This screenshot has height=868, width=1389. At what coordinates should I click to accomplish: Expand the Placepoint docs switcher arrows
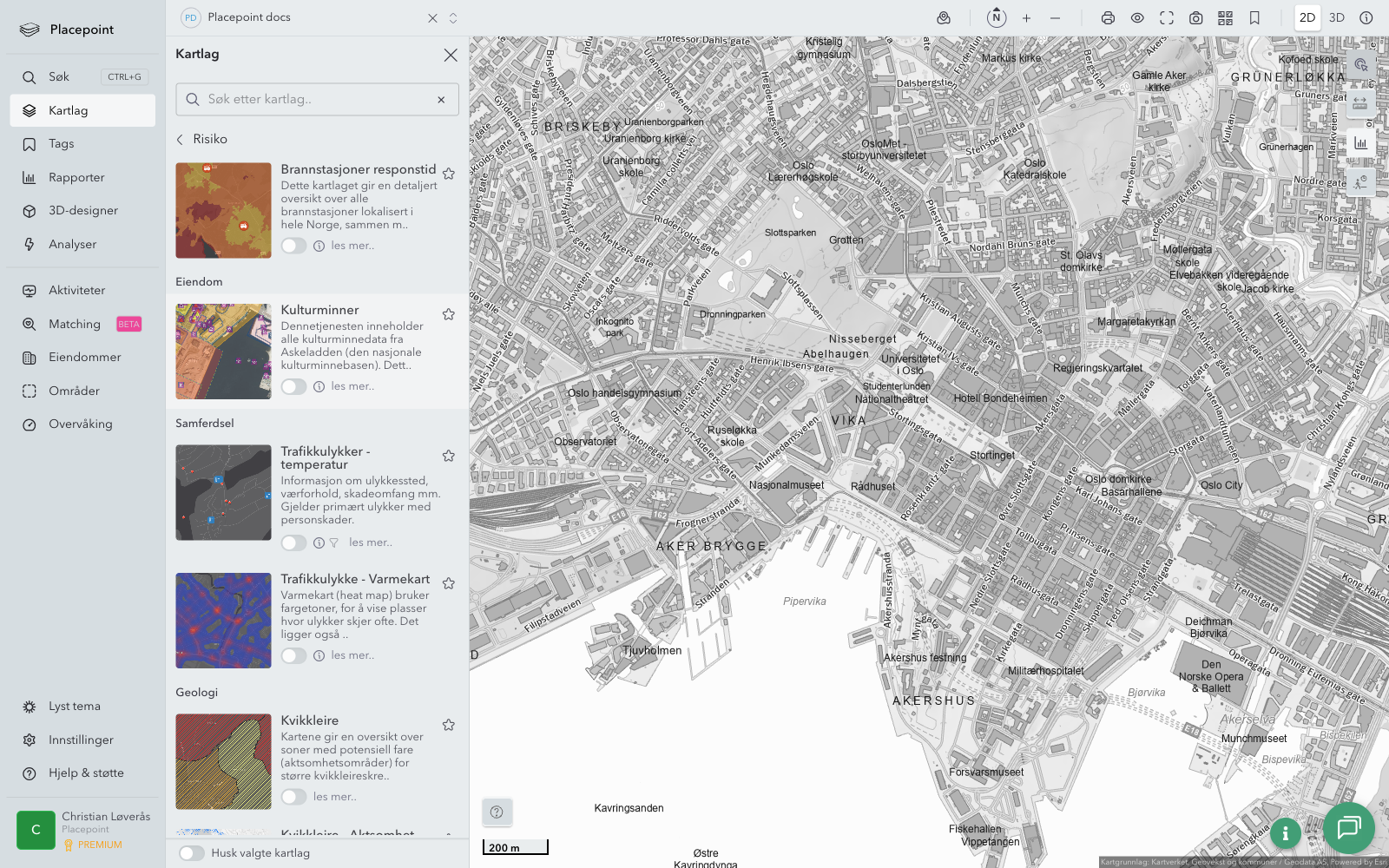453,18
